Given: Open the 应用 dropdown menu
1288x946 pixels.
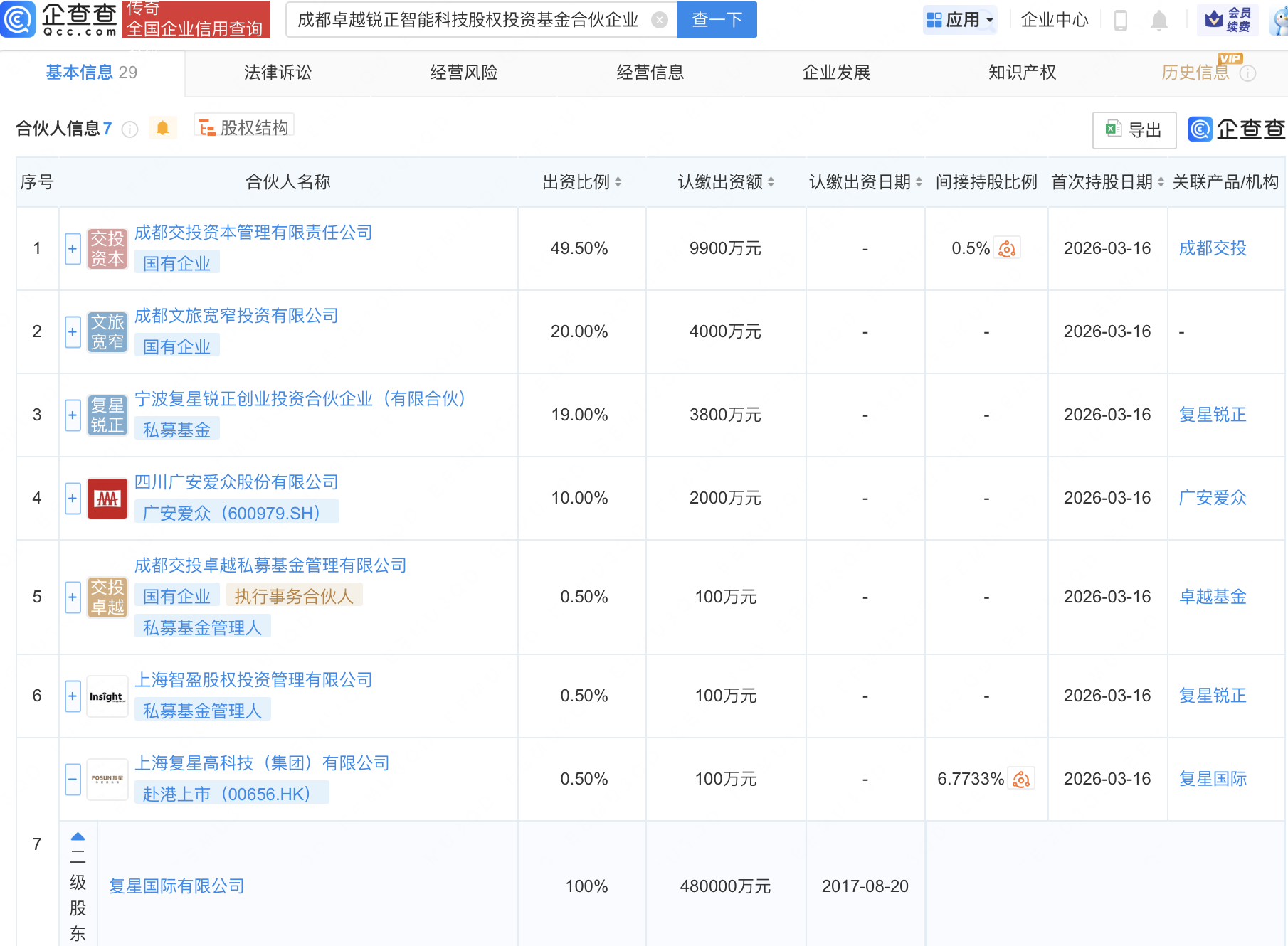Looking at the screenshot, I should point(960,20).
